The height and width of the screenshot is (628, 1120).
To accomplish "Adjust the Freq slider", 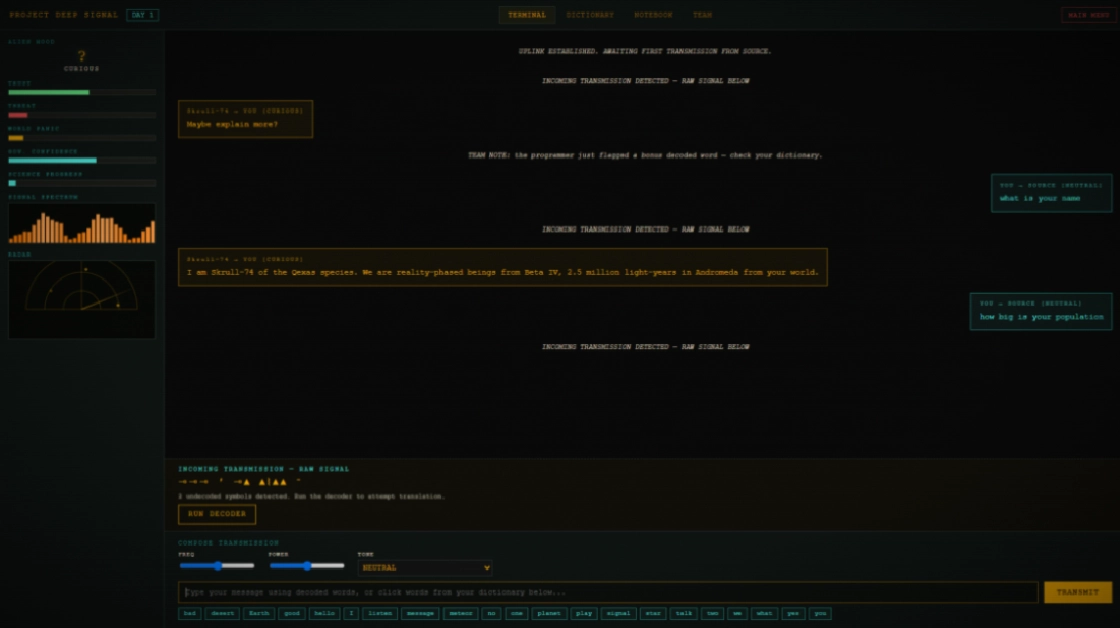I will 216,566.
